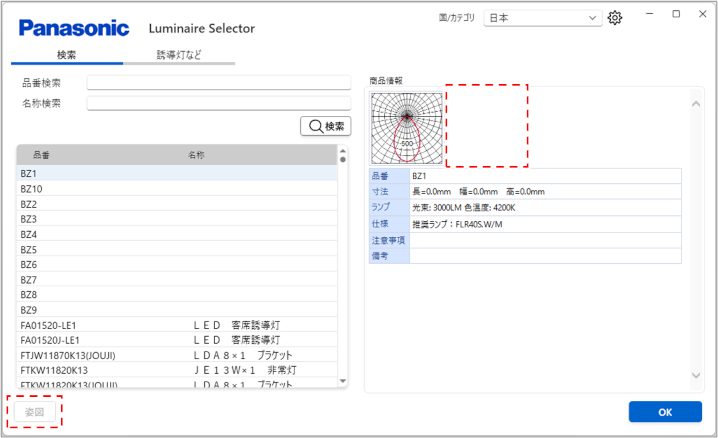Viewport: 718px width, 438px height.
Task: Click the 検索 magnifier search button
Action: [x=326, y=126]
